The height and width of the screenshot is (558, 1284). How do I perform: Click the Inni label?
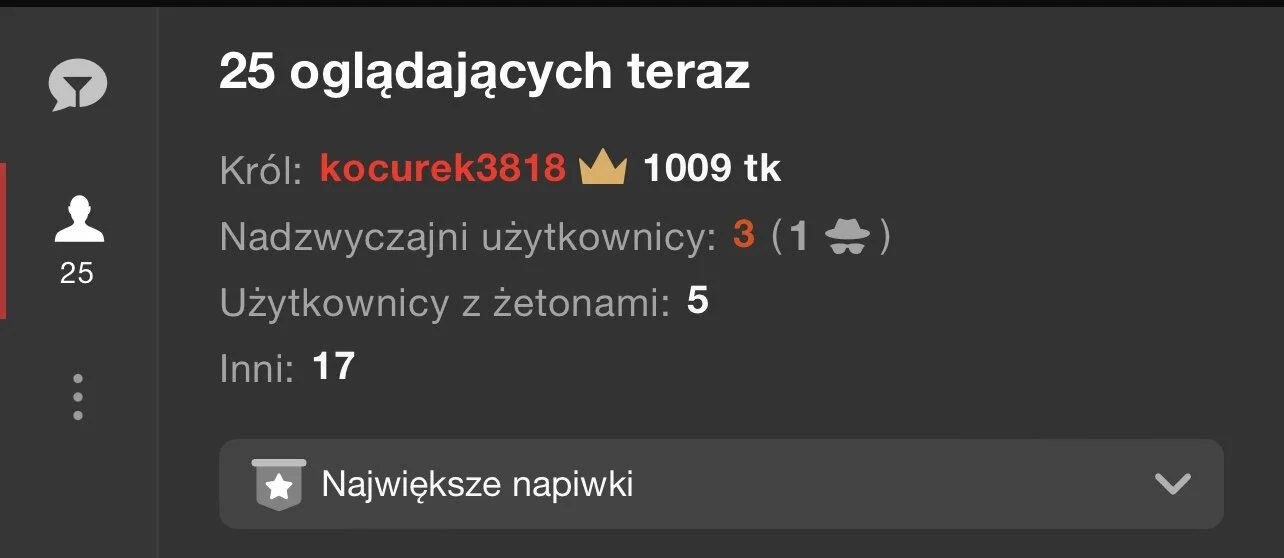coord(256,368)
